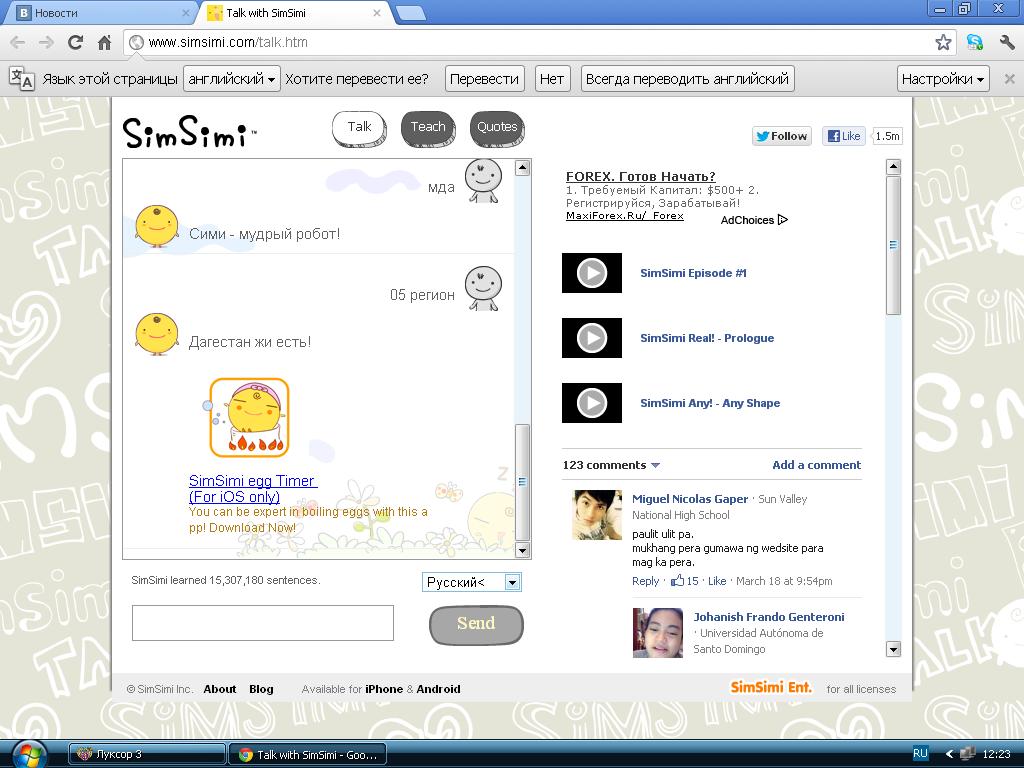Click the SimSimi egg Timer app icon
Viewport: 1024px width, 768px height.
coord(249,418)
